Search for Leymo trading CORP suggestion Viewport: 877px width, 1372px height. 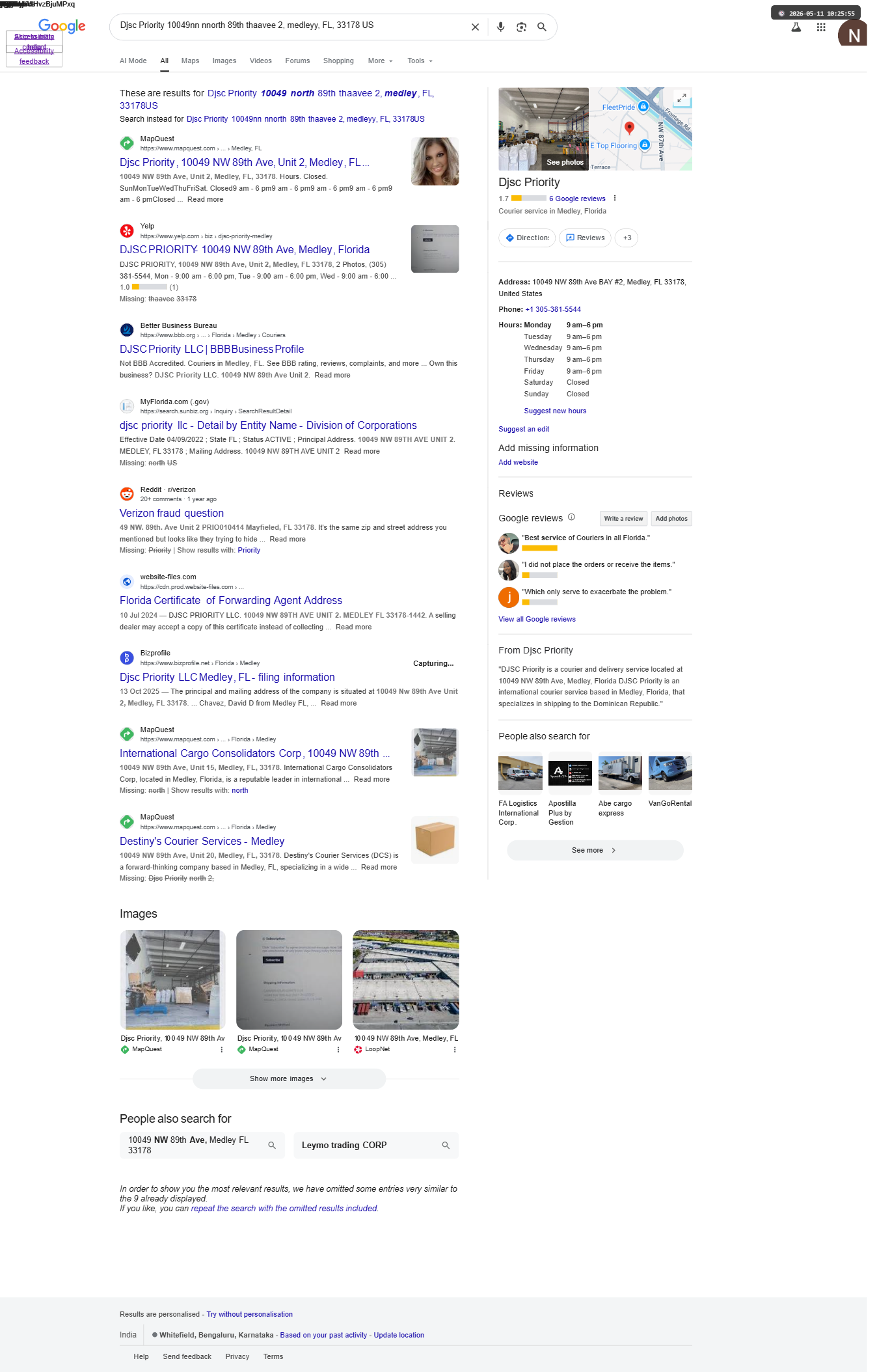376,1146
